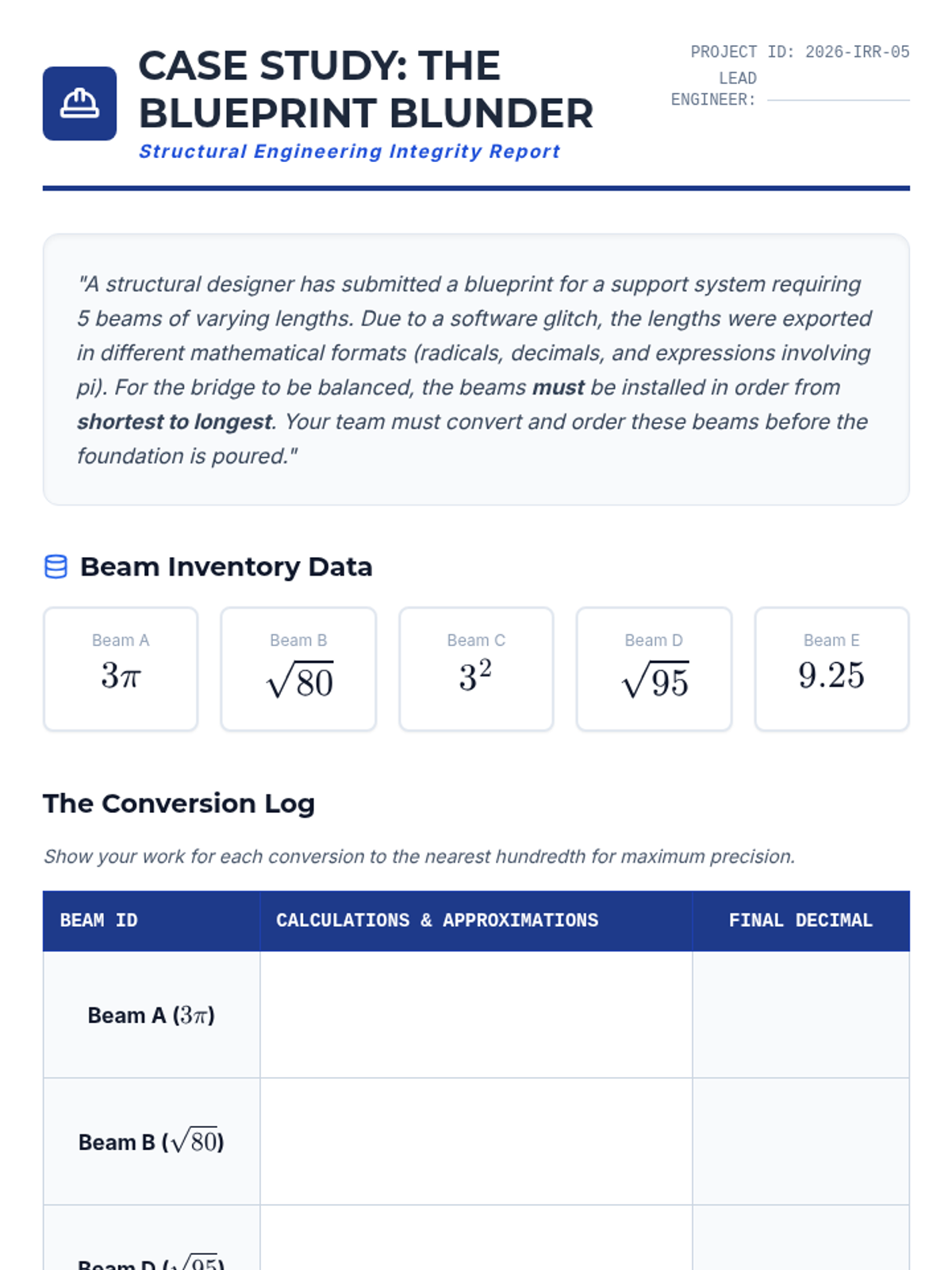Image resolution: width=952 pixels, height=1270 pixels.
Task: Click the scenario description quote box
Action: pyautogui.click(x=476, y=369)
